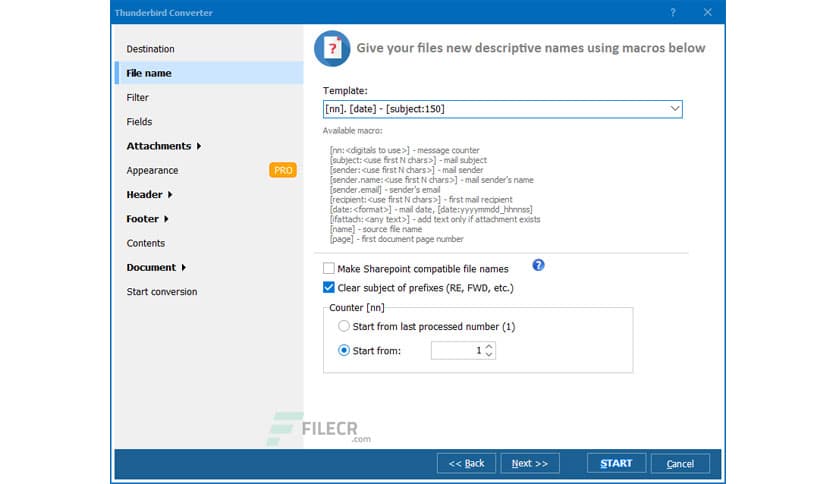This screenshot has width=836, height=484.
Task: Open the Contents settings page
Action: point(146,243)
